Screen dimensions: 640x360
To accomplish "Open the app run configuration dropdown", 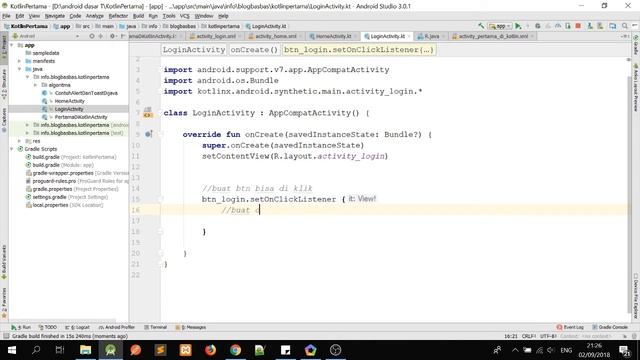I will pos(500,26).
